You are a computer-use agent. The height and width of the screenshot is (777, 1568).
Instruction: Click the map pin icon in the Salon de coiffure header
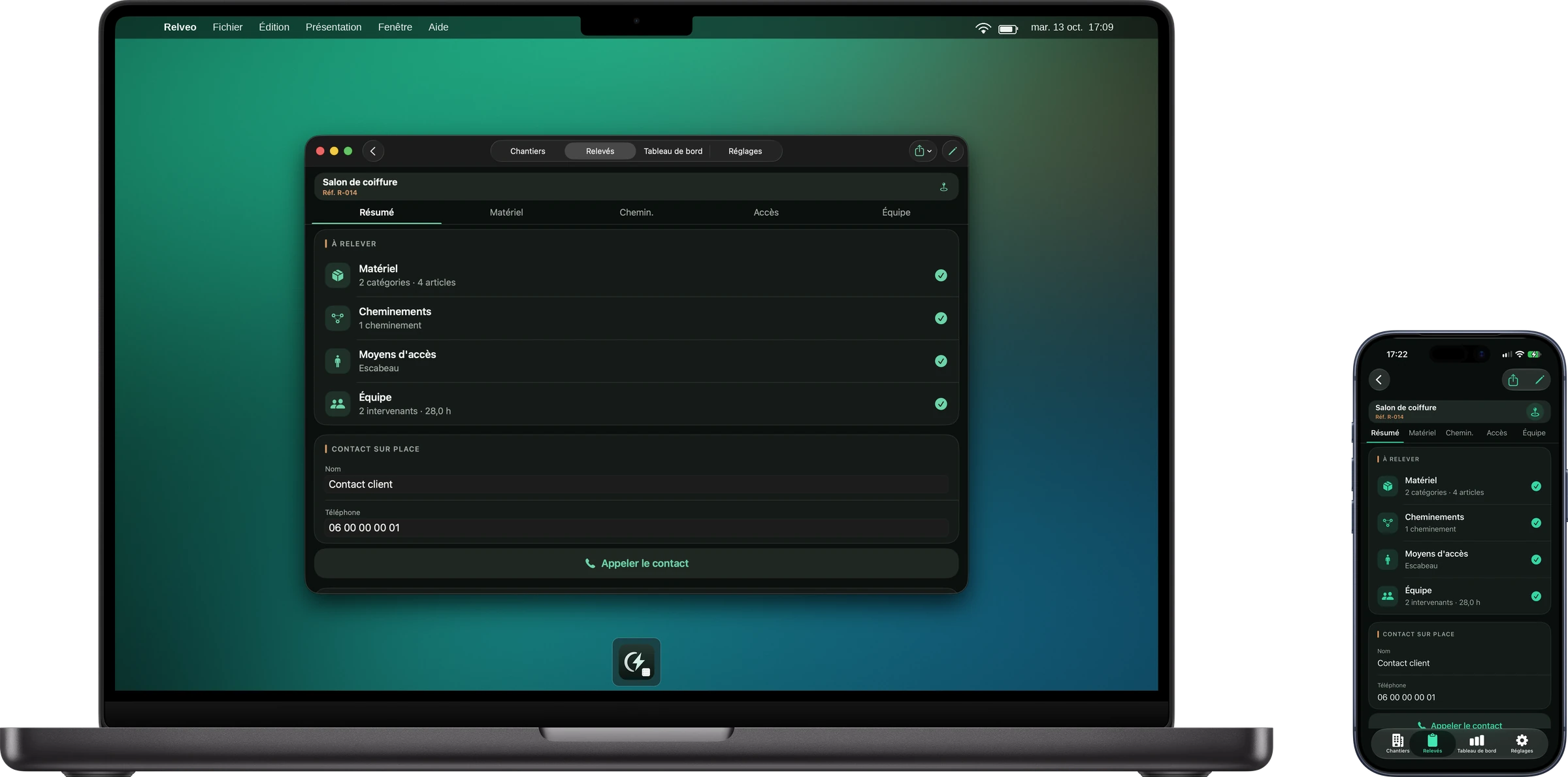pyautogui.click(x=943, y=187)
